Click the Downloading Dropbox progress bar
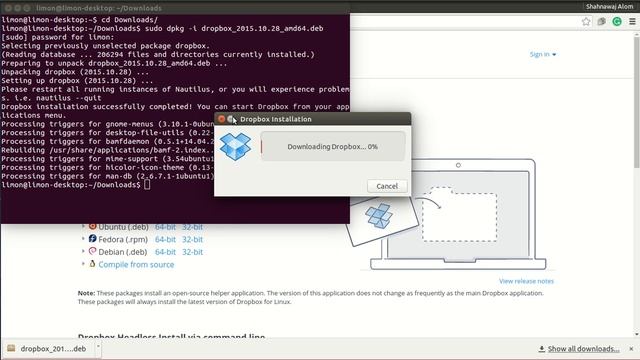The width and height of the screenshot is (640, 360). point(333,147)
